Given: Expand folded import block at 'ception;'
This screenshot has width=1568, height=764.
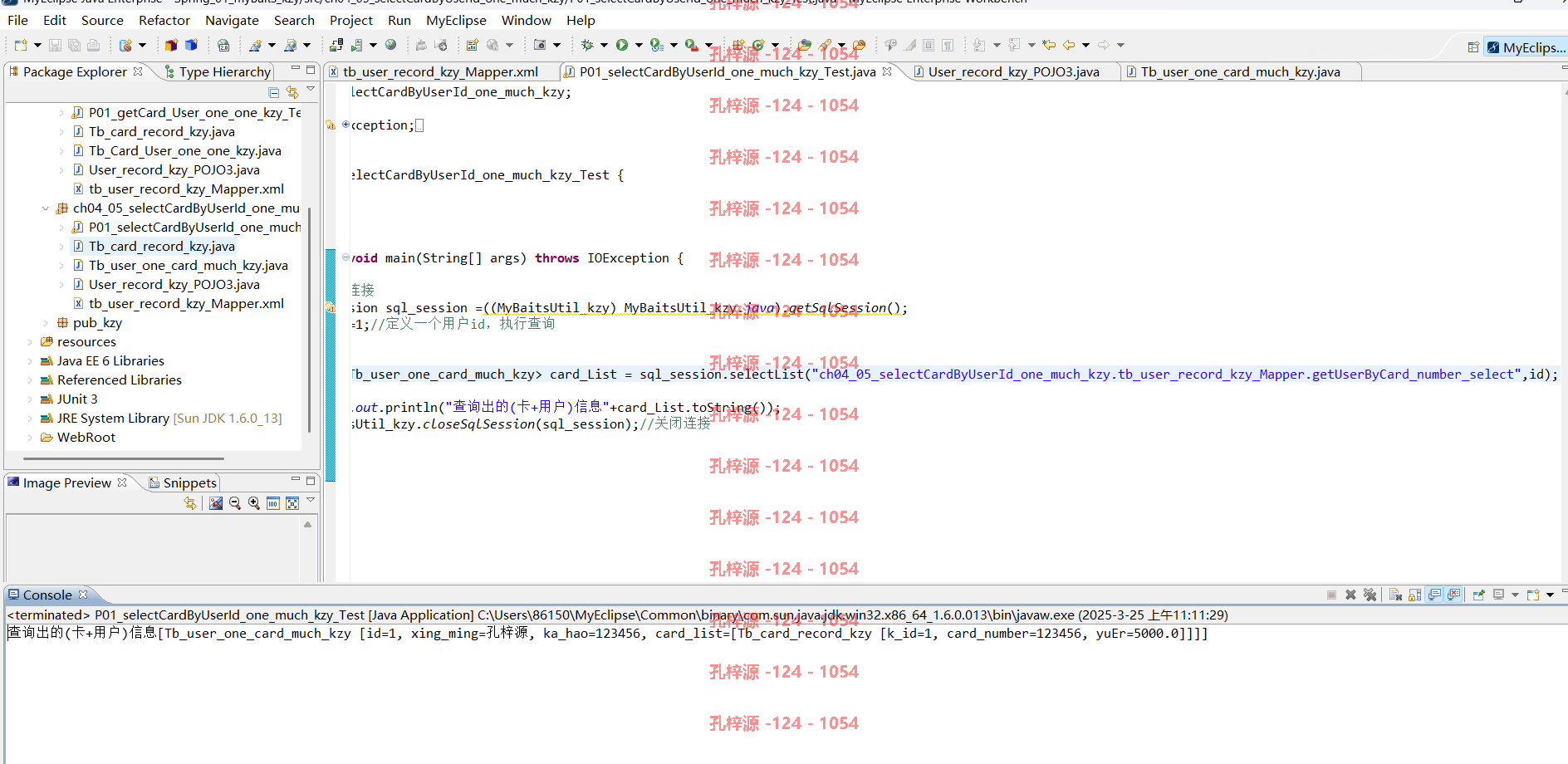Looking at the screenshot, I should [345, 125].
